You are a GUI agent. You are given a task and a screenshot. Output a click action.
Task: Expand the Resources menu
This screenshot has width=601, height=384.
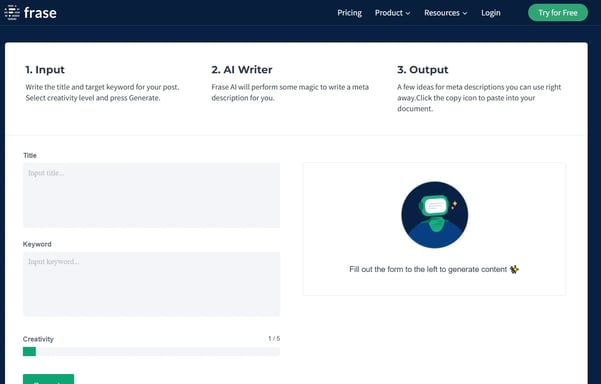pos(445,13)
